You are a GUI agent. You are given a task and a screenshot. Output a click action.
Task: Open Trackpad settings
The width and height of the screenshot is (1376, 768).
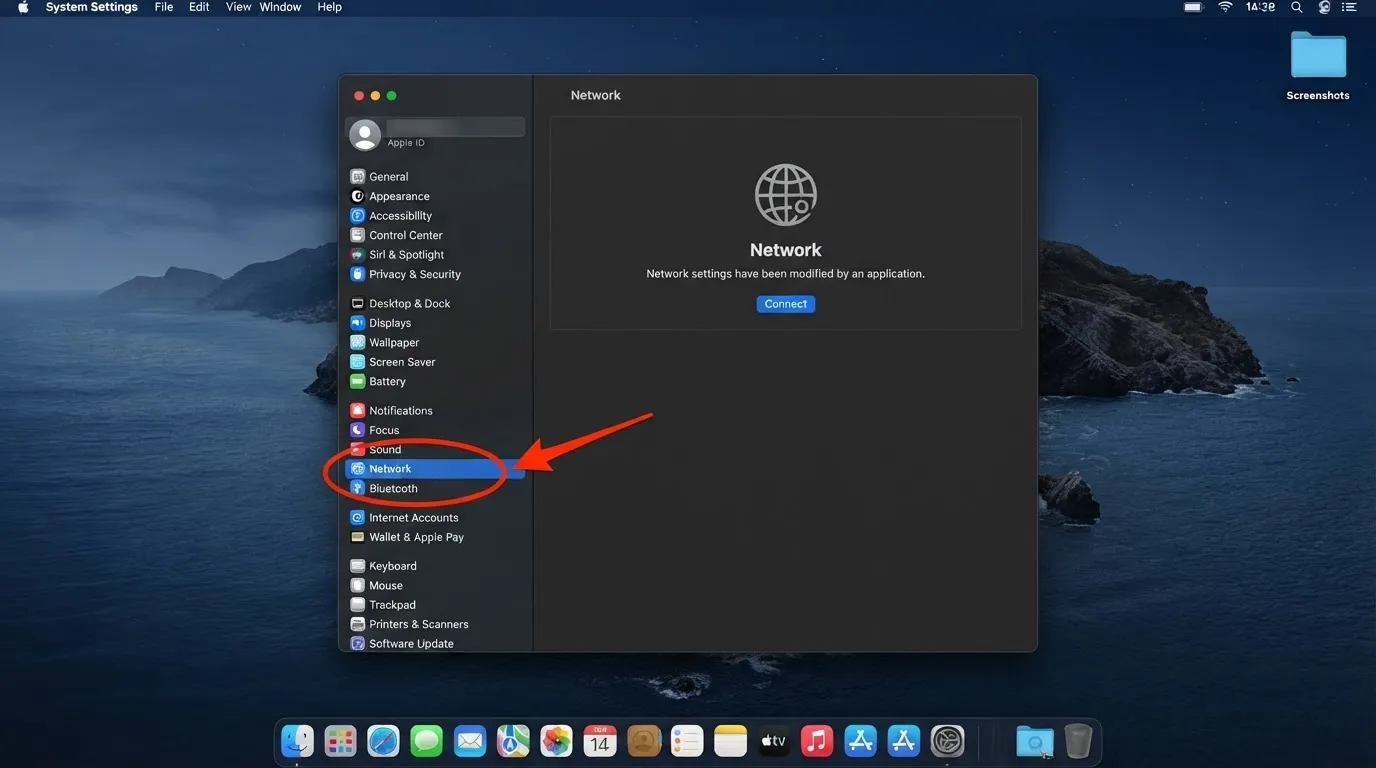[x=435, y=605]
